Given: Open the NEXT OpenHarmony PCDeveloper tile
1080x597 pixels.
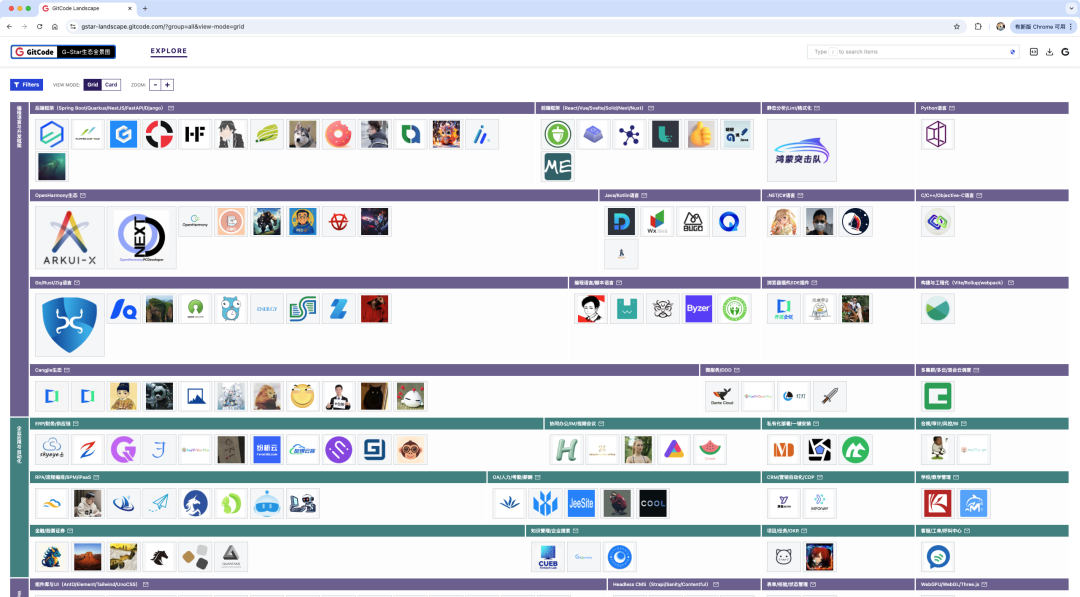Looking at the screenshot, I should click(141, 238).
